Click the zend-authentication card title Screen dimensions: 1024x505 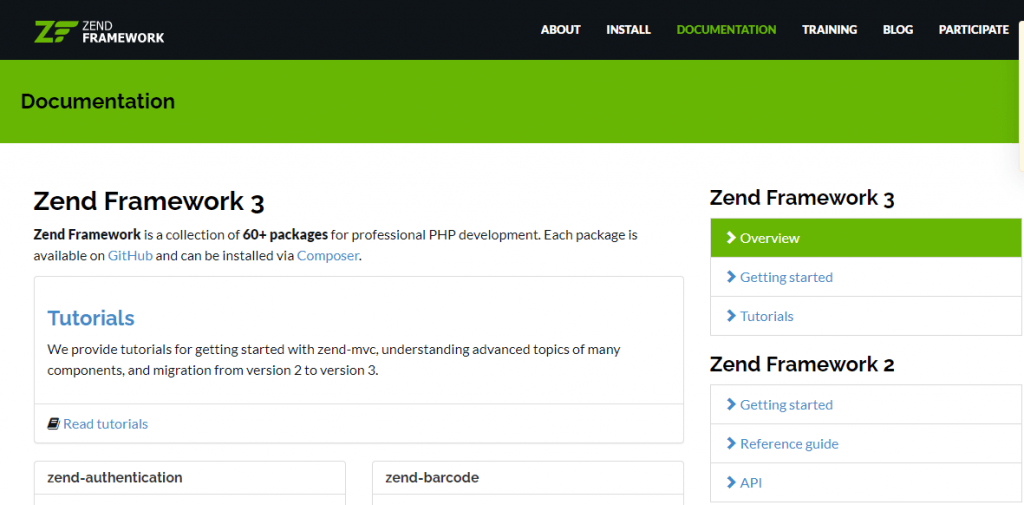[x=115, y=478]
